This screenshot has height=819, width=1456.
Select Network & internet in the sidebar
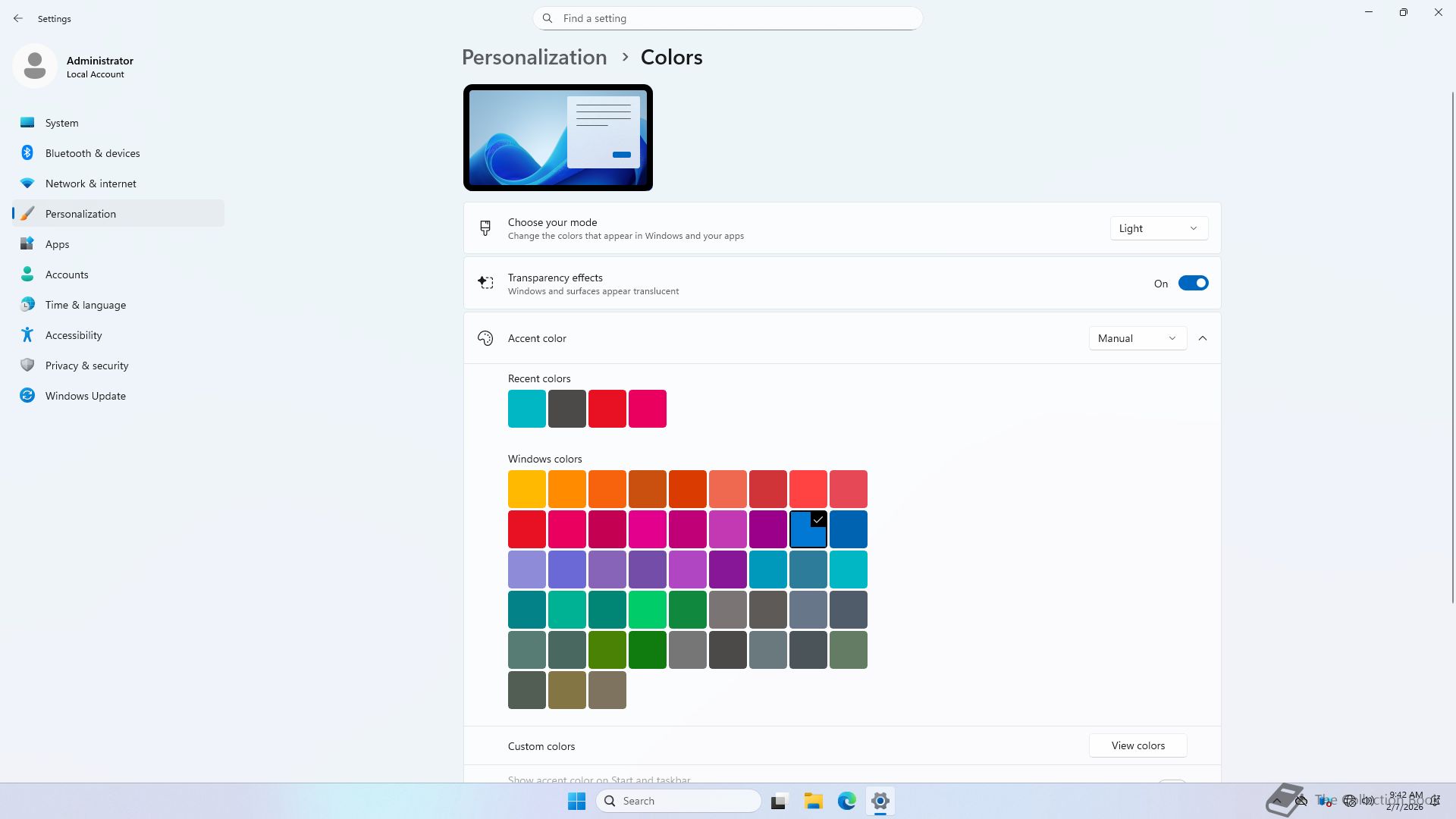(90, 184)
